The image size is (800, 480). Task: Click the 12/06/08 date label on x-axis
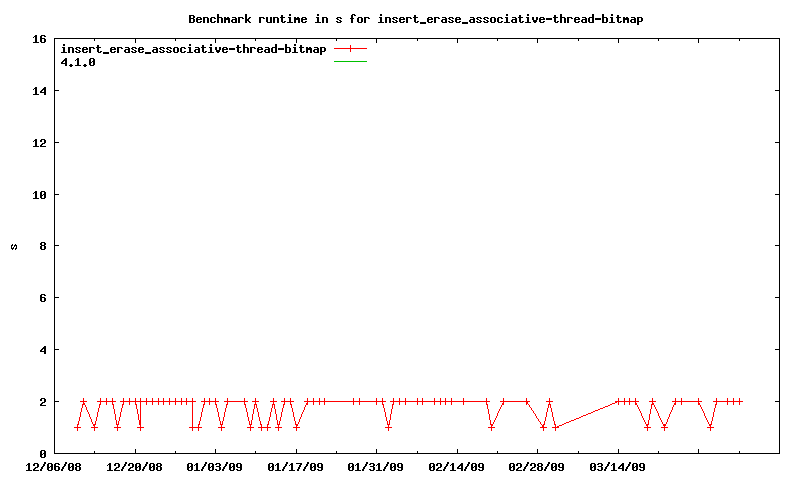pyautogui.click(x=54, y=466)
